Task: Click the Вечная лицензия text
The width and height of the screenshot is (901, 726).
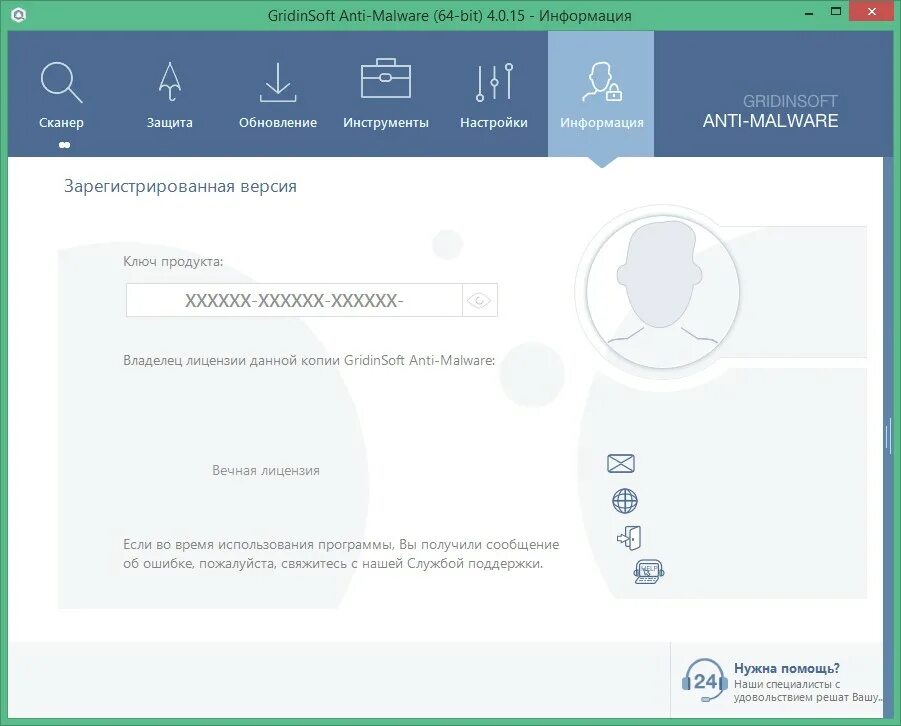Action: [x=266, y=470]
